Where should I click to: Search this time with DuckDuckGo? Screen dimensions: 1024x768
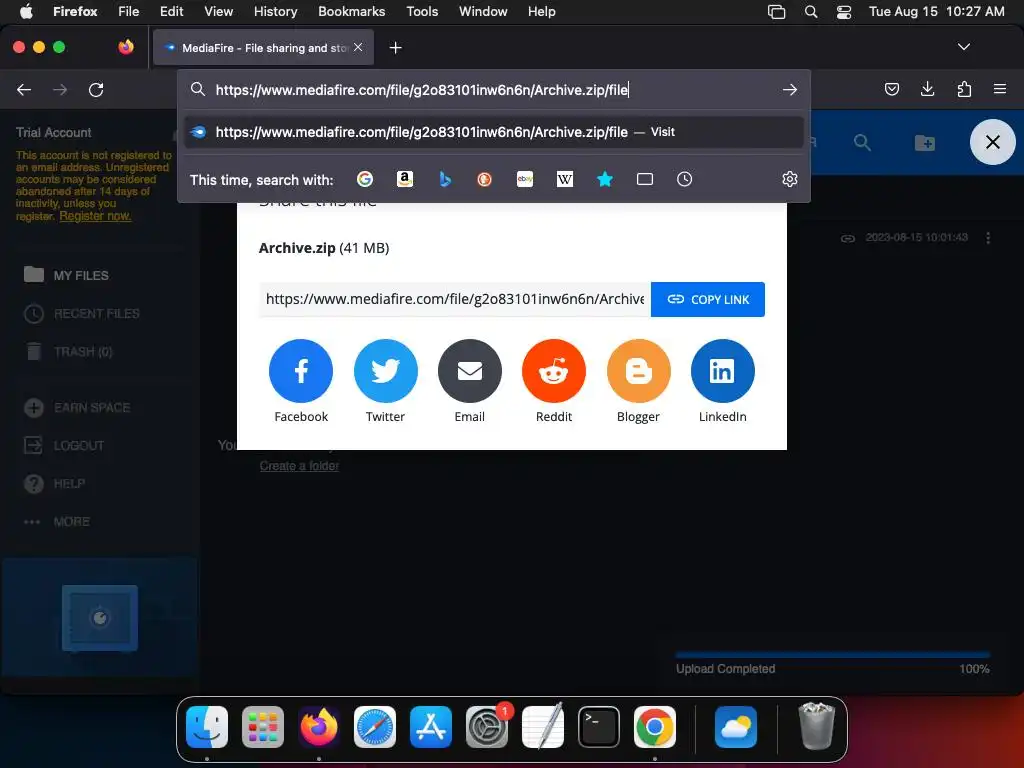tap(485, 179)
